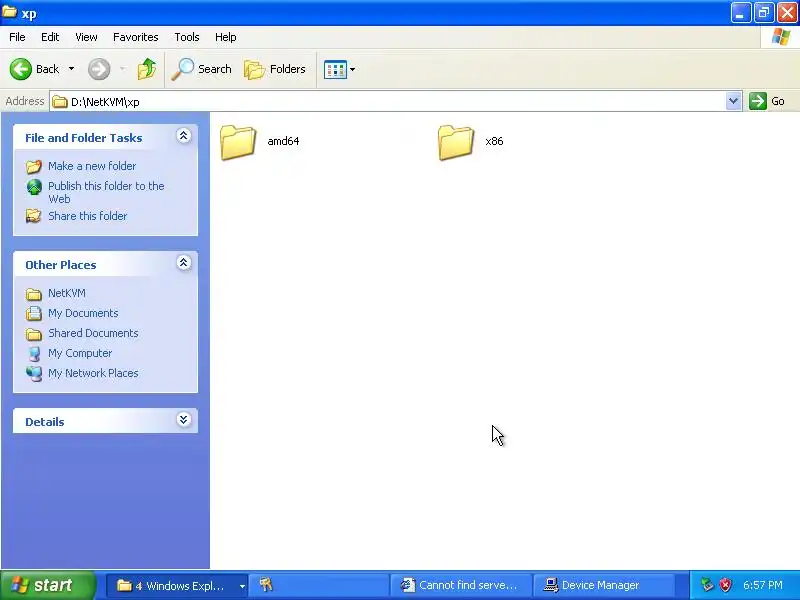
Task: Open My Network Places link
Action: point(93,373)
